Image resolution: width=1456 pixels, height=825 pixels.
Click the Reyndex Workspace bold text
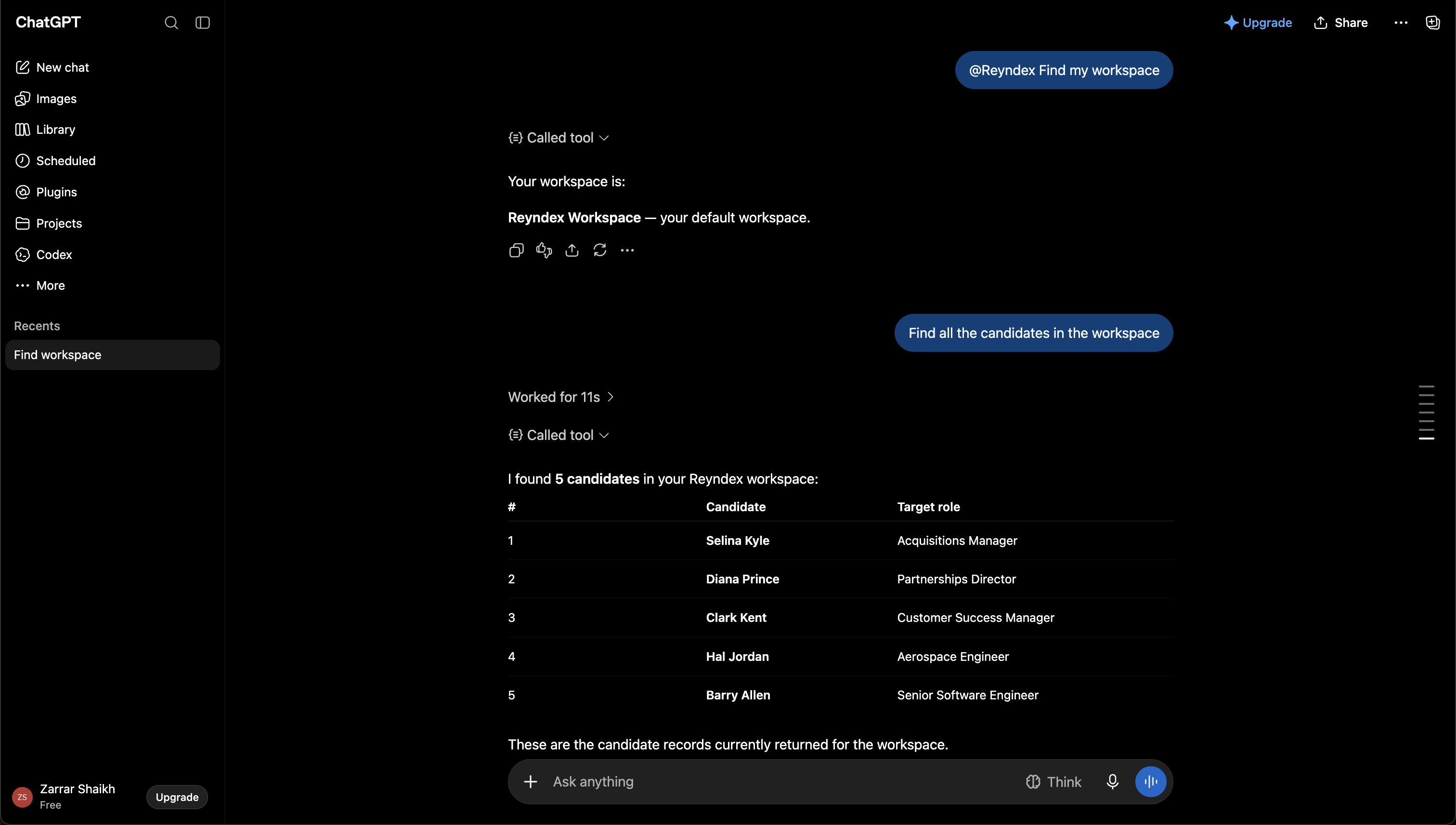coord(574,218)
